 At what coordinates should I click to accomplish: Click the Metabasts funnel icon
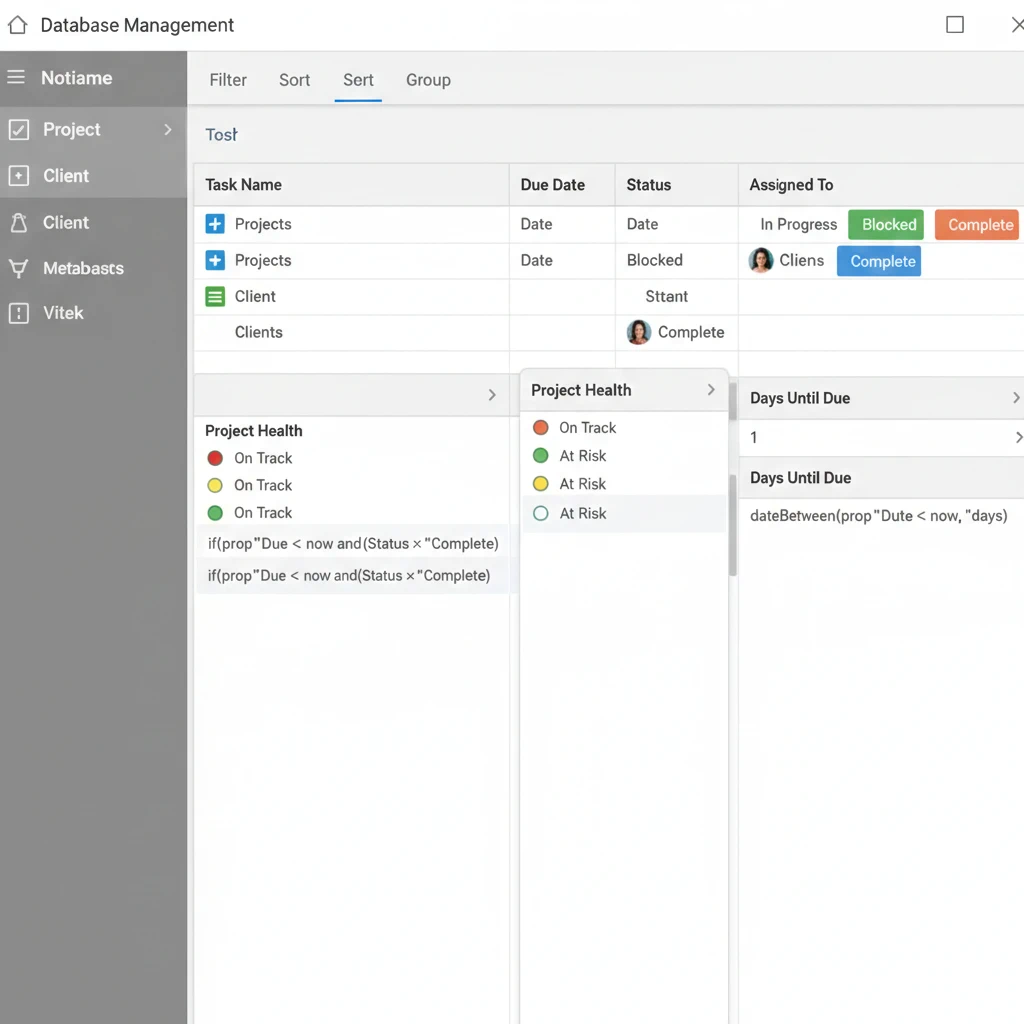(x=18, y=268)
